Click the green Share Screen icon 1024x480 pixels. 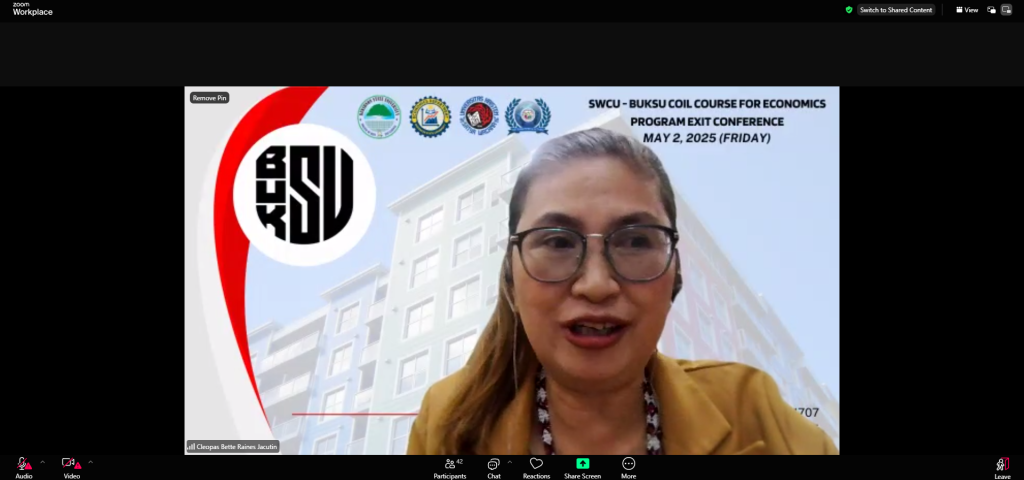click(x=583, y=464)
